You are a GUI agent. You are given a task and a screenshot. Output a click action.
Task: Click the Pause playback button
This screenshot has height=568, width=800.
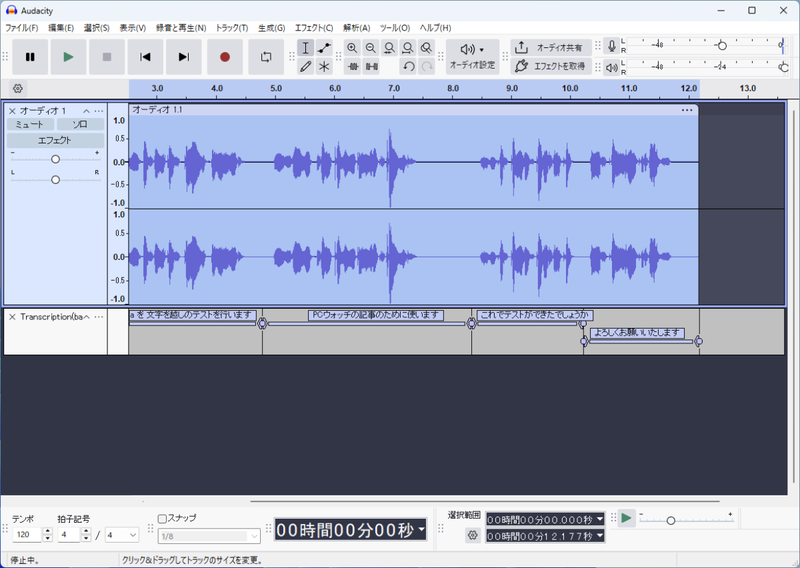click(x=30, y=57)
